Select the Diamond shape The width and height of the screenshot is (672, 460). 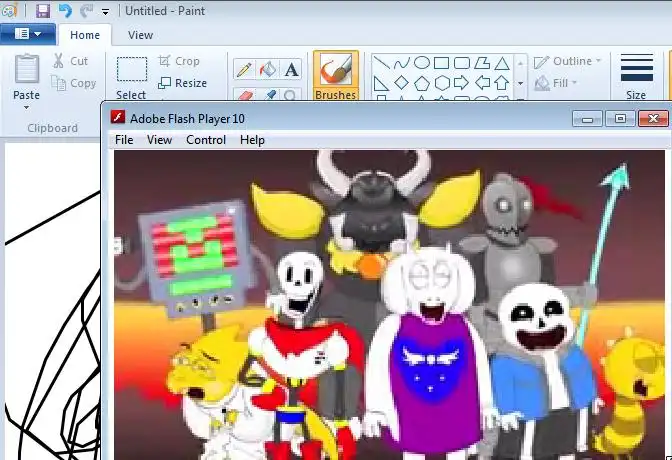tap(402, 83)
